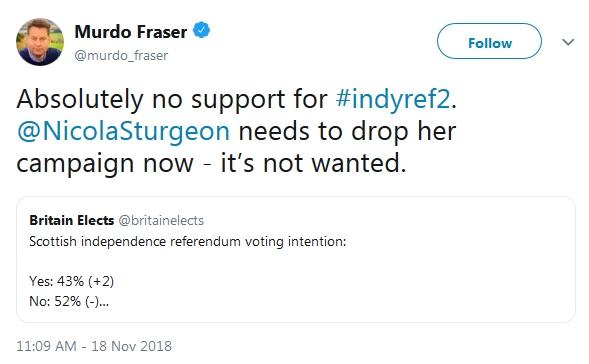
Task: Open the tweet options chevron menu
Action: coord(568,42)
